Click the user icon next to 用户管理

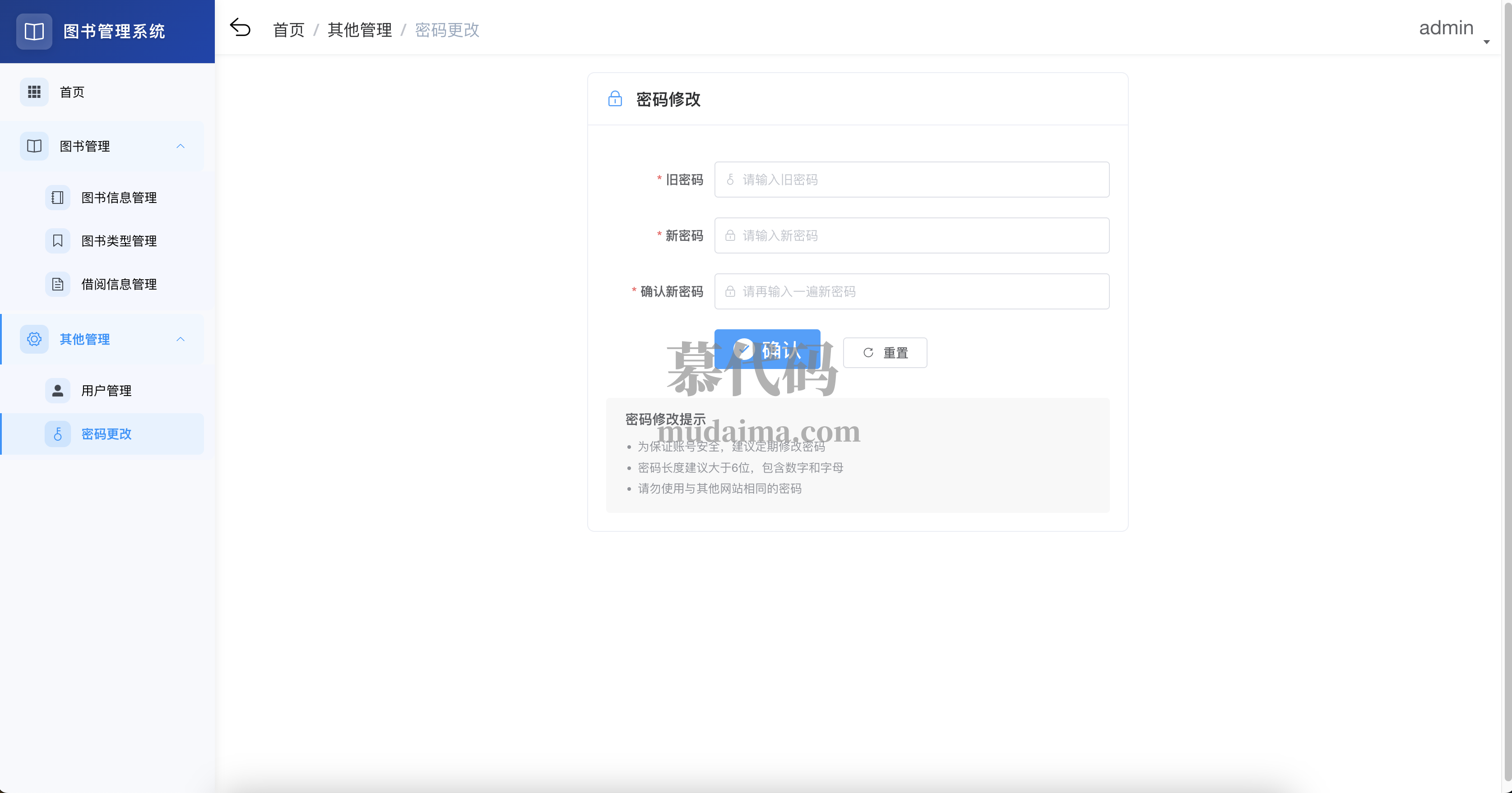tap(57, 390)
